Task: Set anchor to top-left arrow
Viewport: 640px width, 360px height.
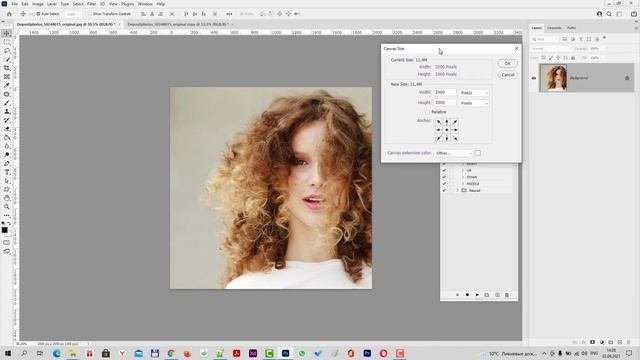Action: [439, 122]
